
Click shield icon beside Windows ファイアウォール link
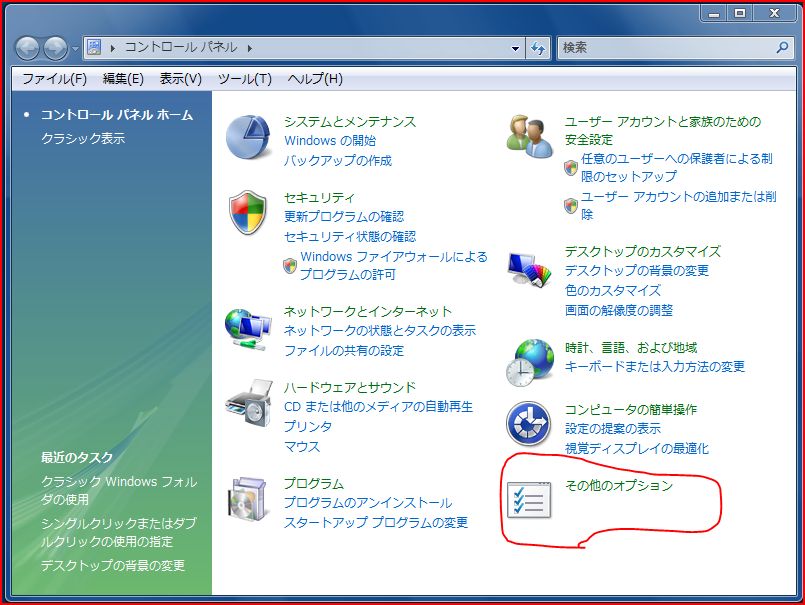click(290, 266)
